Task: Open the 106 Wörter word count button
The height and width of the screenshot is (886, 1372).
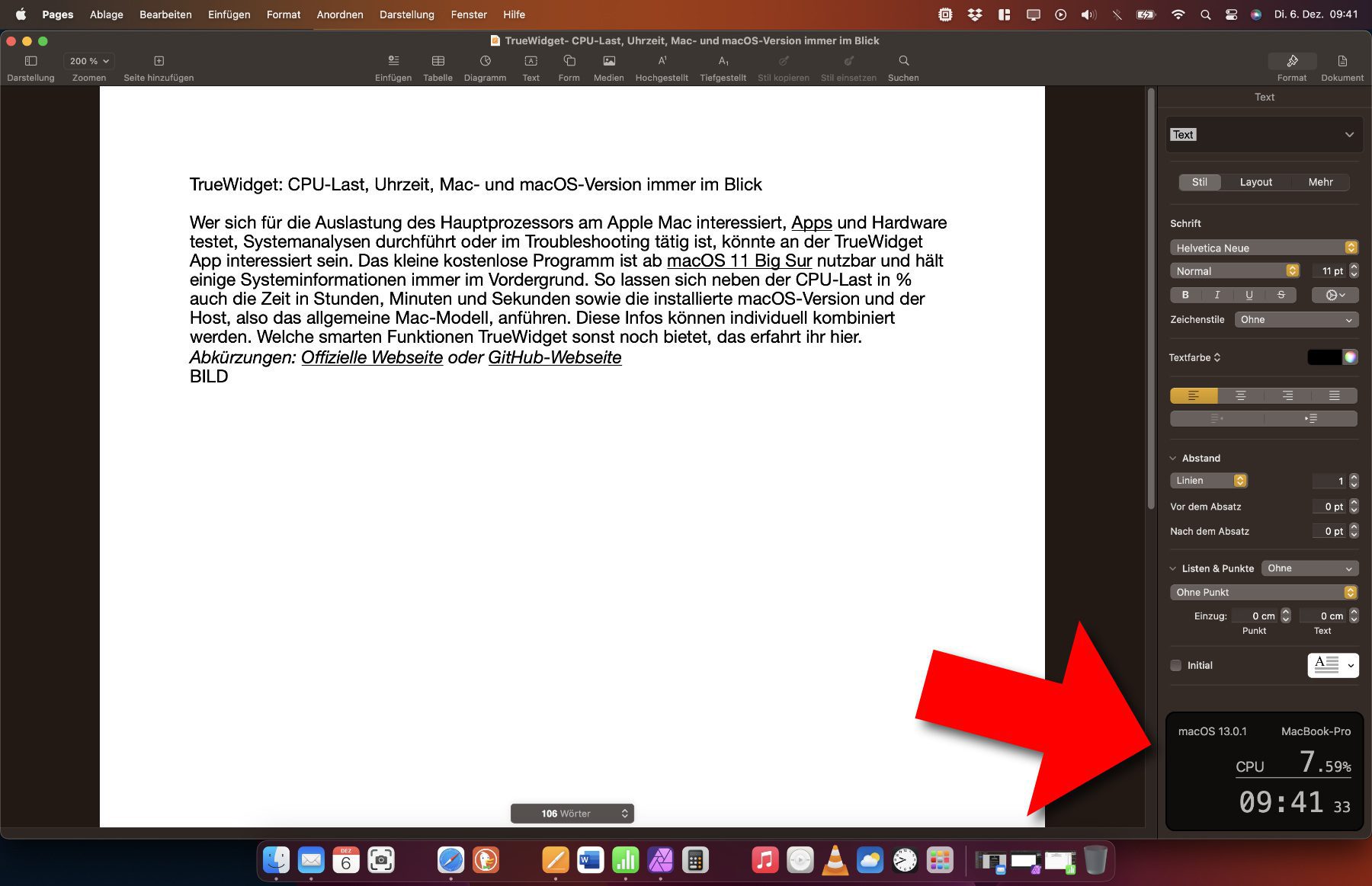Action: coord(572,814)
